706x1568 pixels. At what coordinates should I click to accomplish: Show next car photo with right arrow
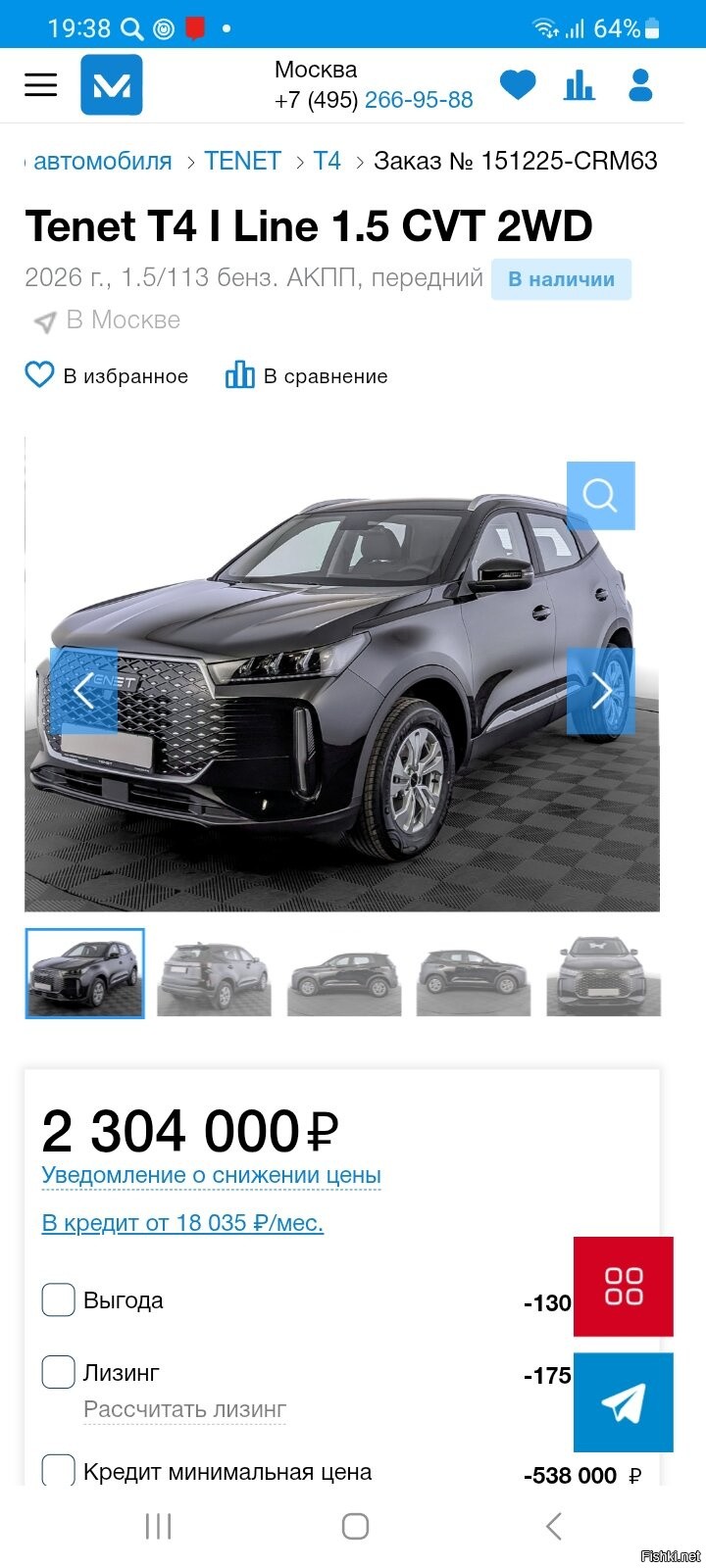(x=600, y=690)
